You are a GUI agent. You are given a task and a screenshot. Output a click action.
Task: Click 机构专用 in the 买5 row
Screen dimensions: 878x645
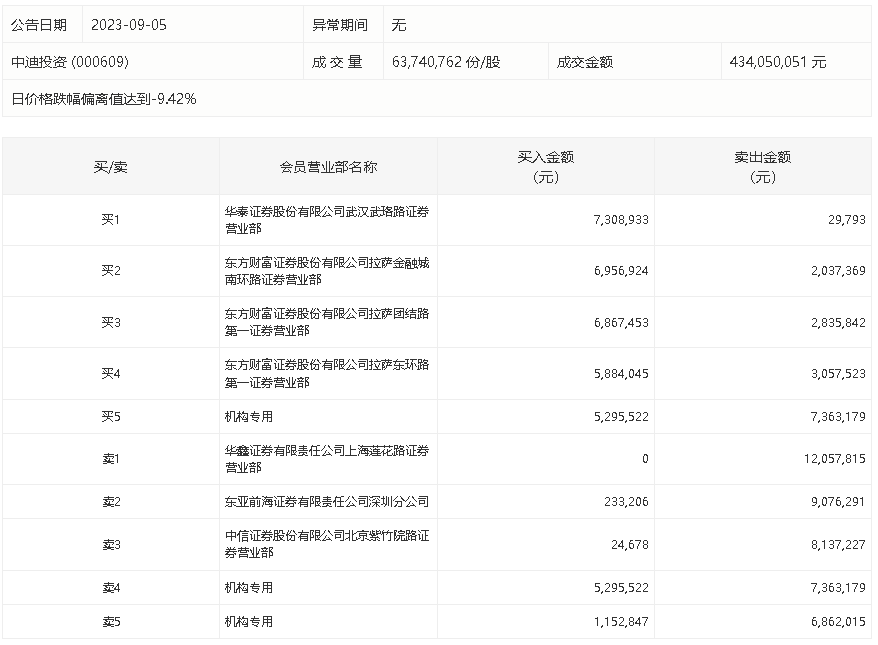249,417
